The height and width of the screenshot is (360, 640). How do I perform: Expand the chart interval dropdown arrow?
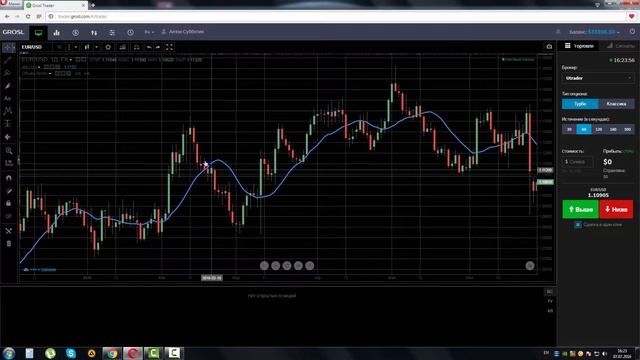point(76,47)
